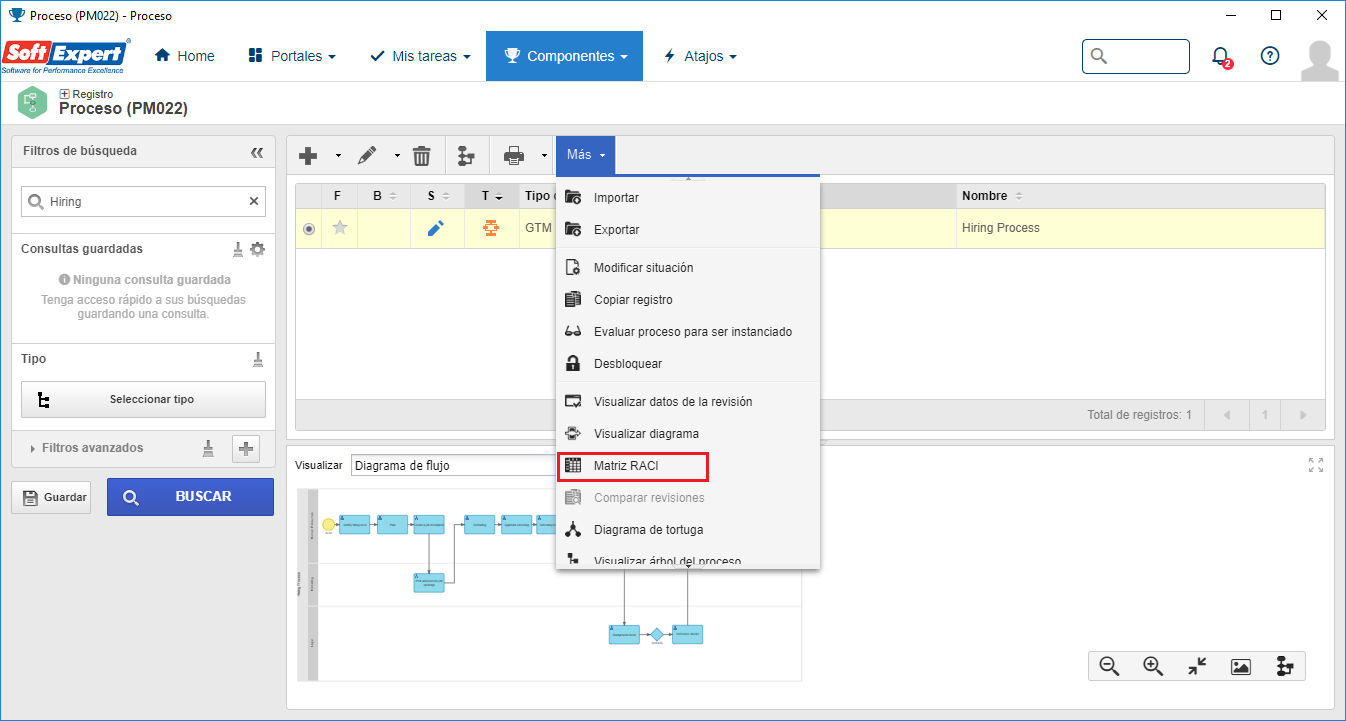1346x721 pixels.
Task: Open the Diagrama de flujo combo box
Action: pyautogui.click(x=452, y=465)
